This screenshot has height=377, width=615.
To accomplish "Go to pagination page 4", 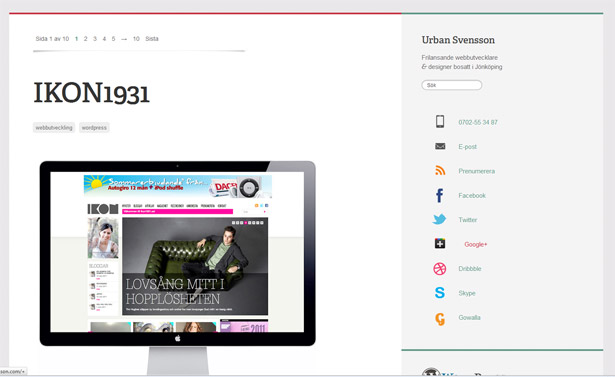I will (104, 39).
